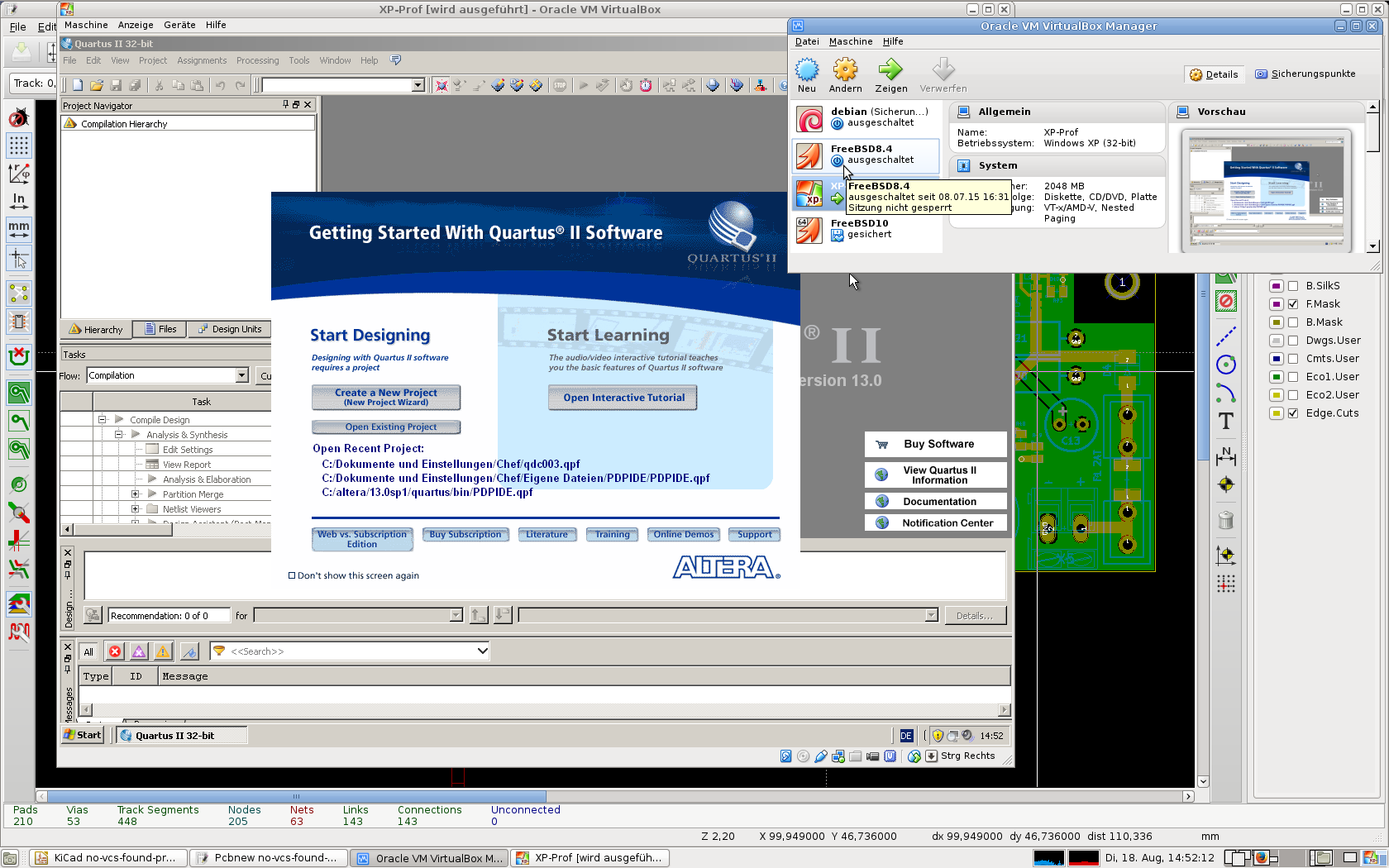This screenshot has height=868, width=1389.
Task: Select the Add arc tool in Pcbnew
Action: 1226,393
